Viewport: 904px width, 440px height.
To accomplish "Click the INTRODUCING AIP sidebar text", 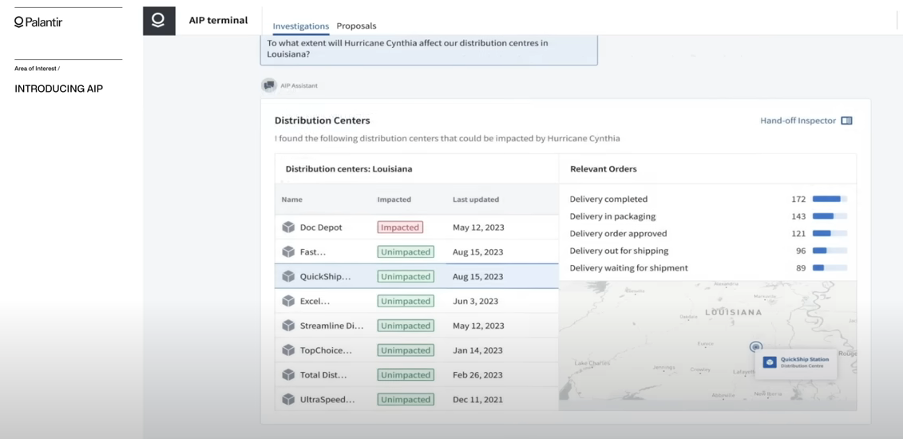I will tap(59, 89).
